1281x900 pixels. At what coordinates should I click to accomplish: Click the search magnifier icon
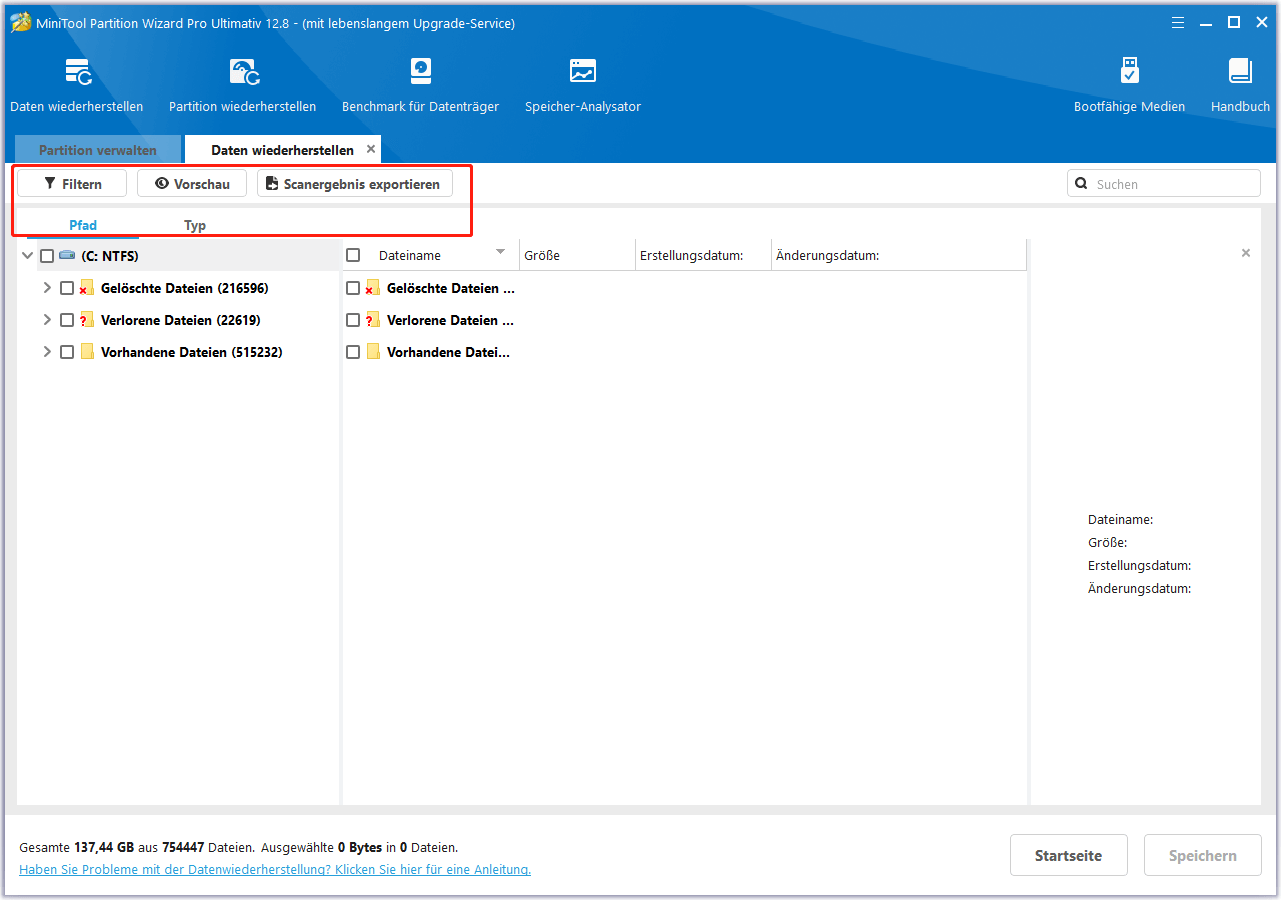click(1081, 184)
